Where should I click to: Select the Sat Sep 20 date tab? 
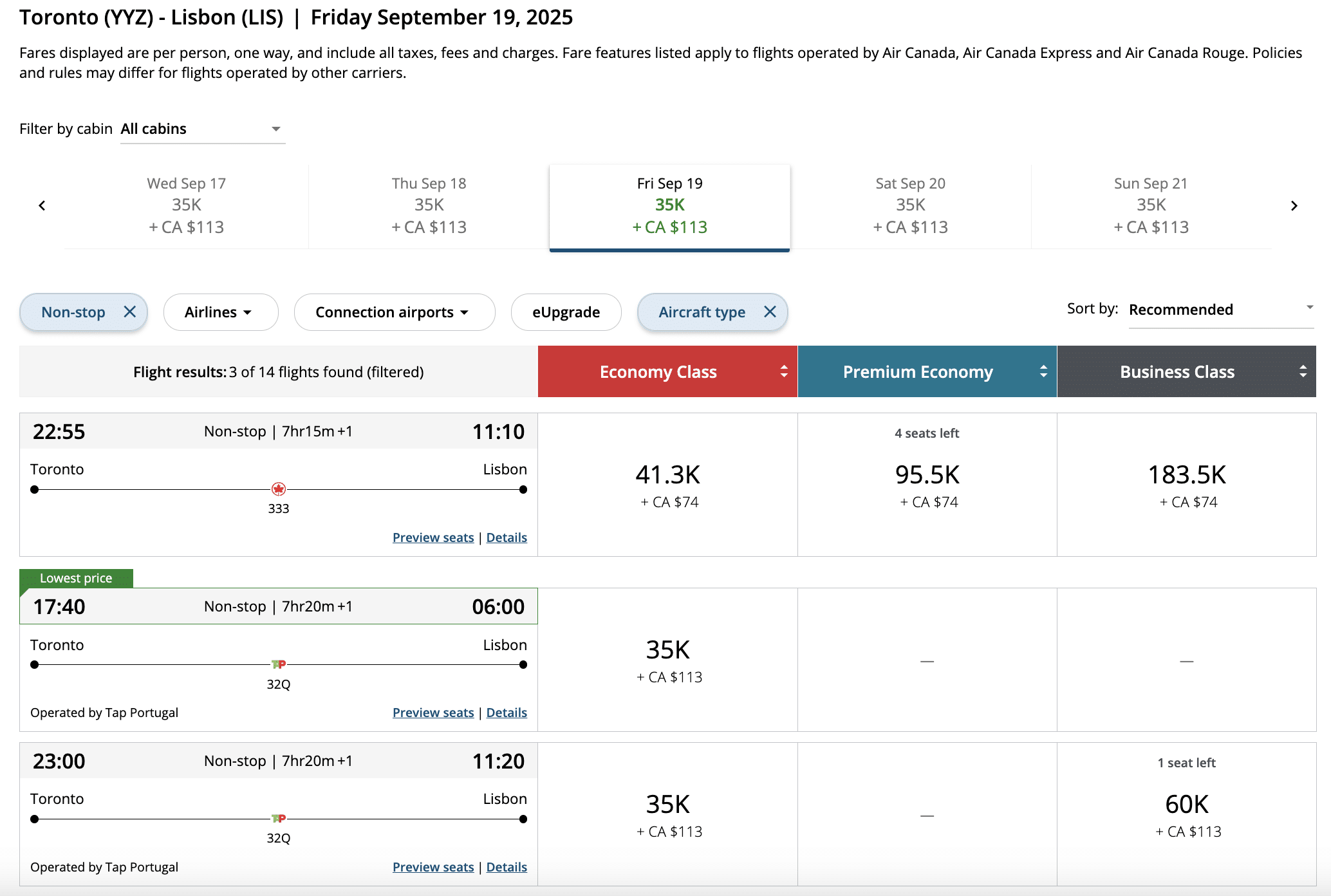[910, 206]
